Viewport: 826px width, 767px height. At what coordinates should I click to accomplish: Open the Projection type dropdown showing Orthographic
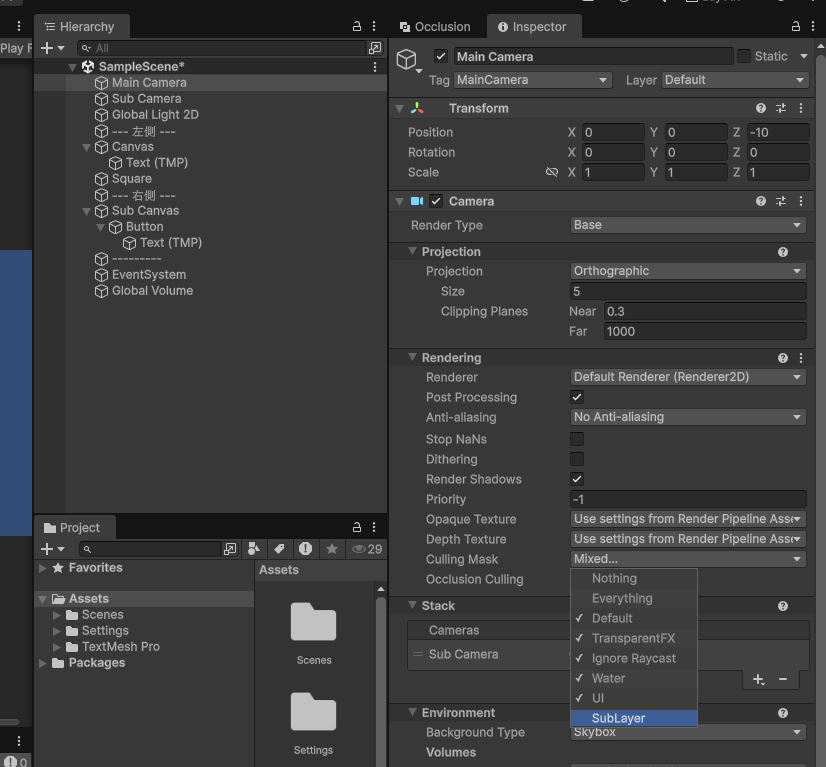[688, 271]
